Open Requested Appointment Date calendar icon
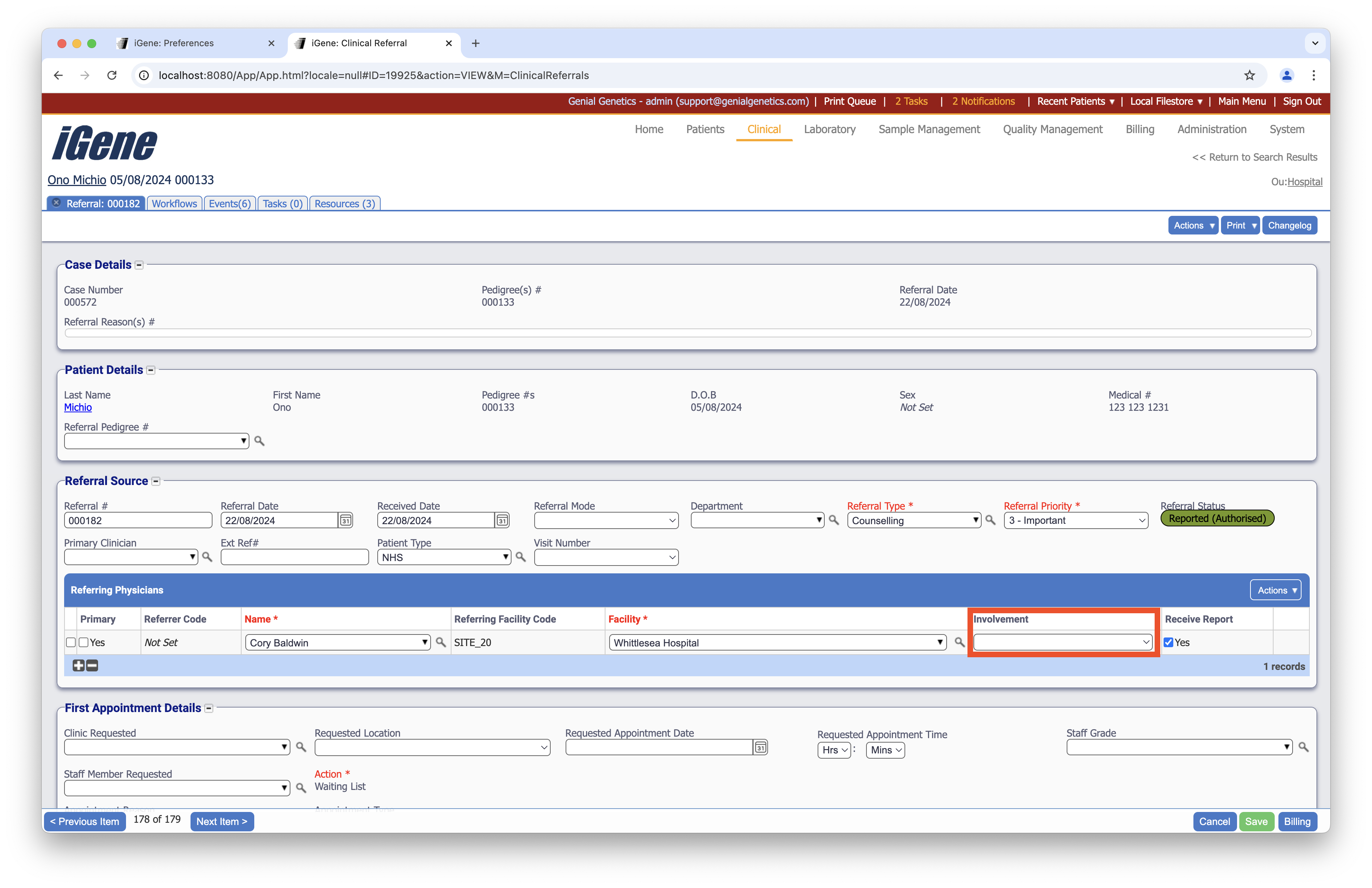This screenshot has width=1372, height=888. (x=760, y=747)
